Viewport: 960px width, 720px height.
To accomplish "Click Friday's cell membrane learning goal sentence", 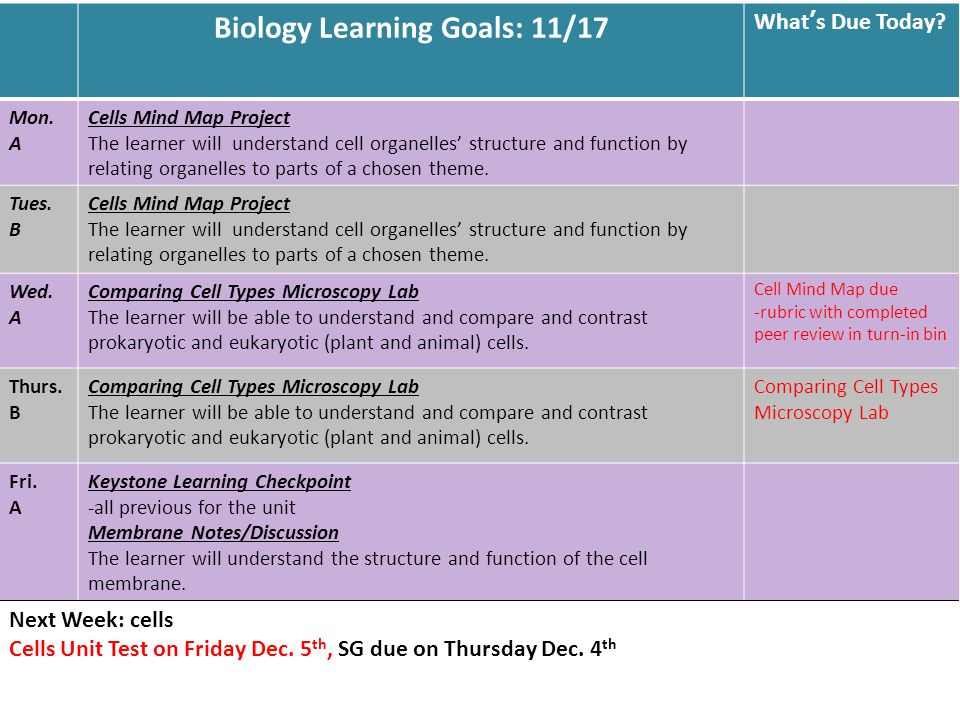I will (x=367, y=571).
